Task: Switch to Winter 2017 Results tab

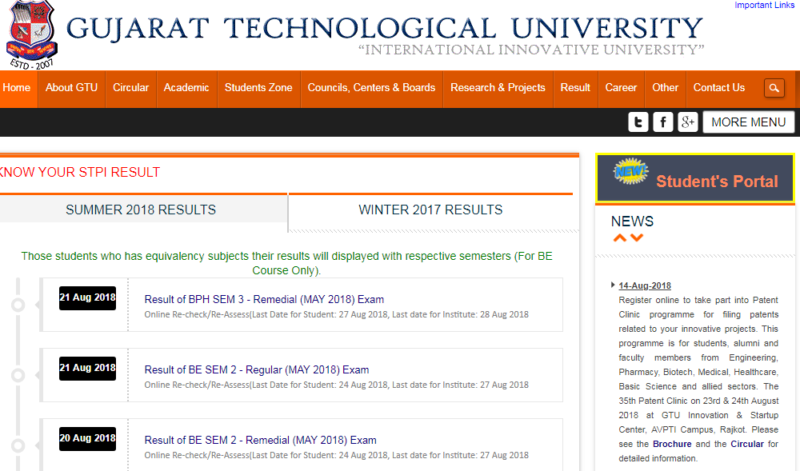Action: click(430, 210)
